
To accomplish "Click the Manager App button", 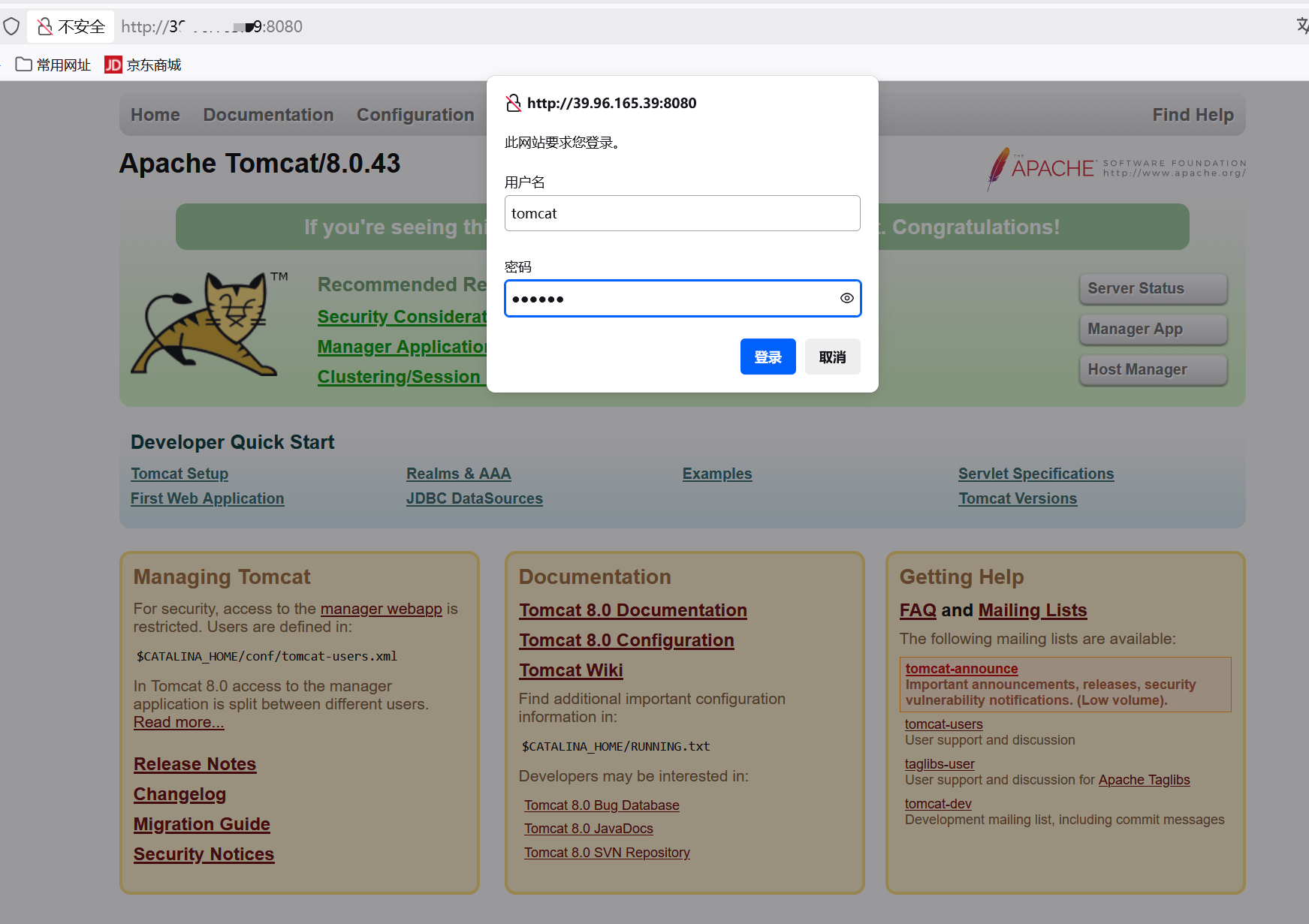I will coord(1153,329).
